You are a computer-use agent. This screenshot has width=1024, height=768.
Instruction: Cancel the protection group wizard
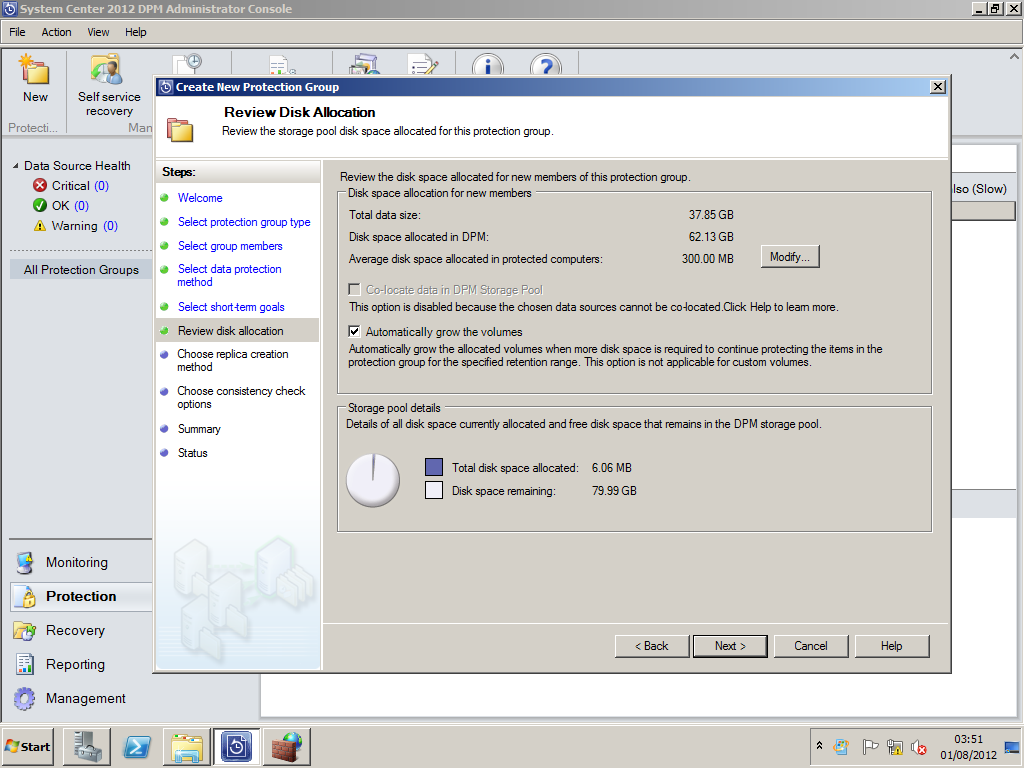point(810,646)
